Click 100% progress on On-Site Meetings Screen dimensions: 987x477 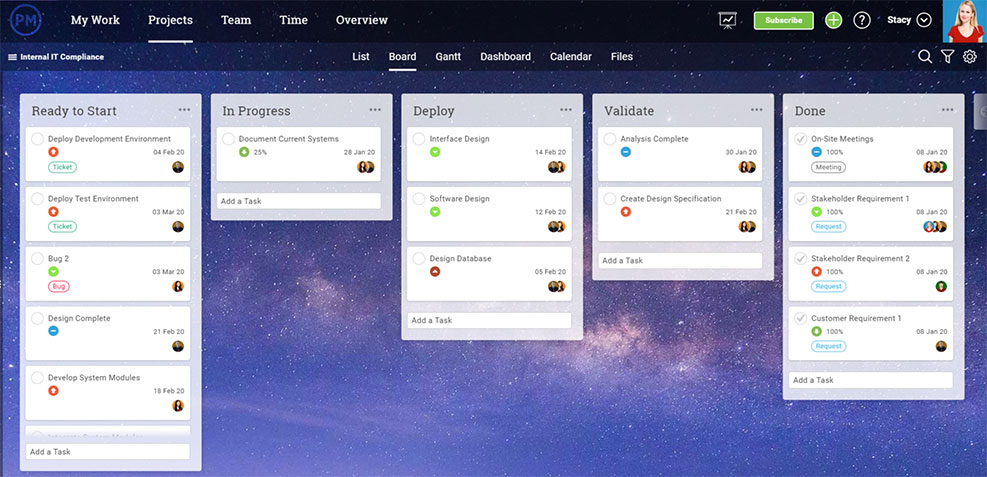(835, 152)
